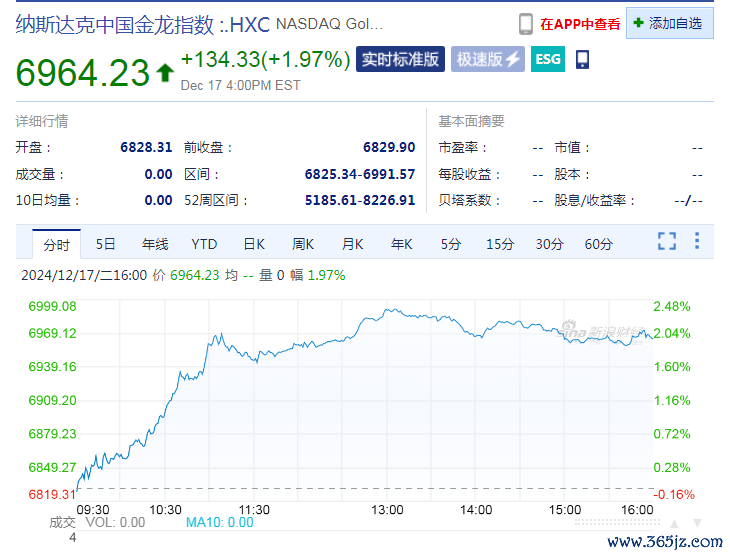The height and width of the screenshot is (557, 730).
Task: Click the opening price 6828.31
Action: coord(146,147)
